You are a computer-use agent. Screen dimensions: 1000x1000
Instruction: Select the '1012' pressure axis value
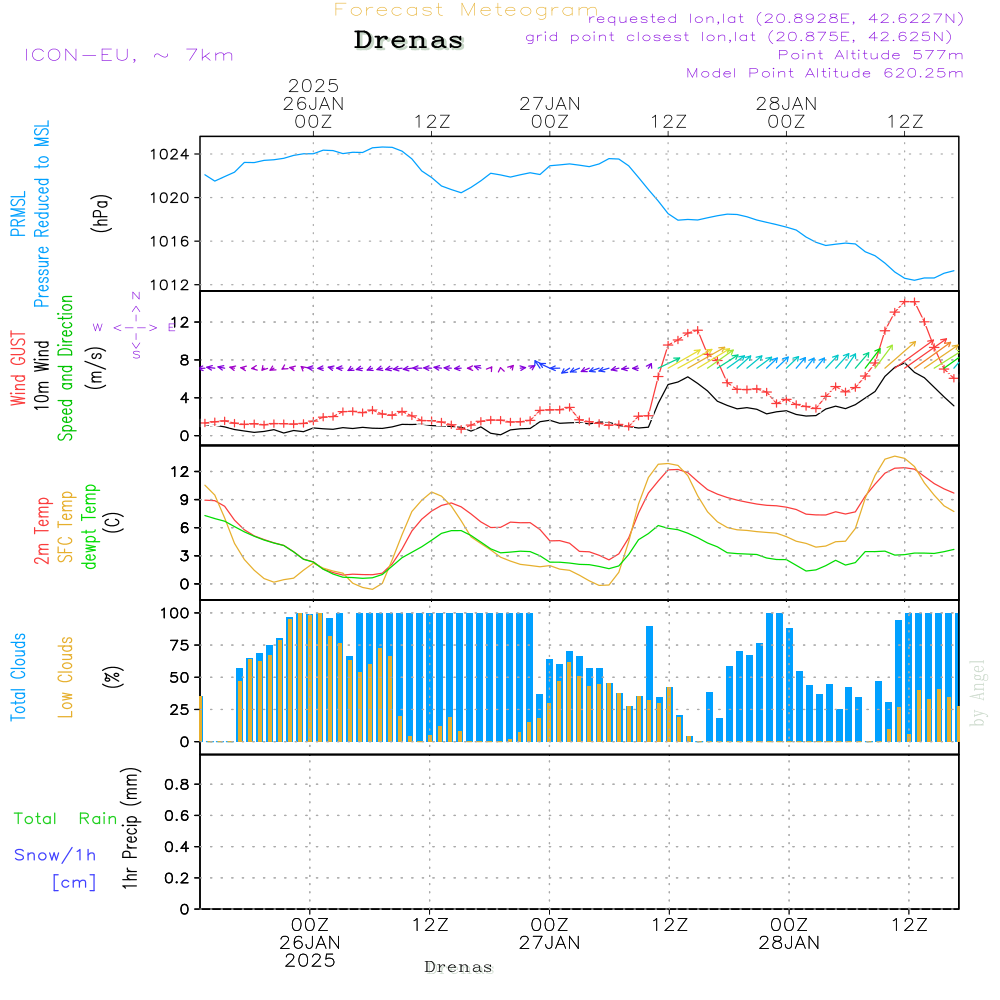click(169, 284)
